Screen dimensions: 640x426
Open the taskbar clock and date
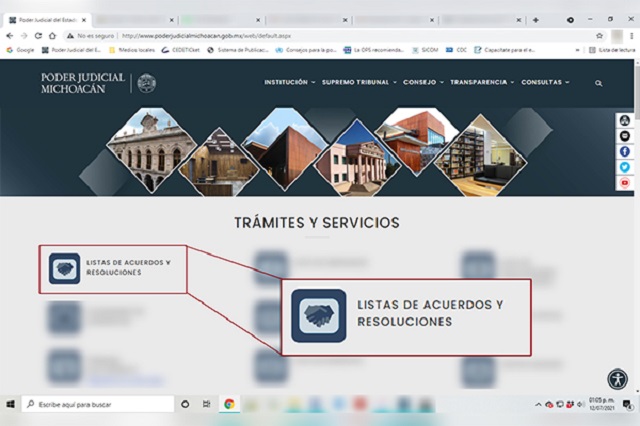602,404
